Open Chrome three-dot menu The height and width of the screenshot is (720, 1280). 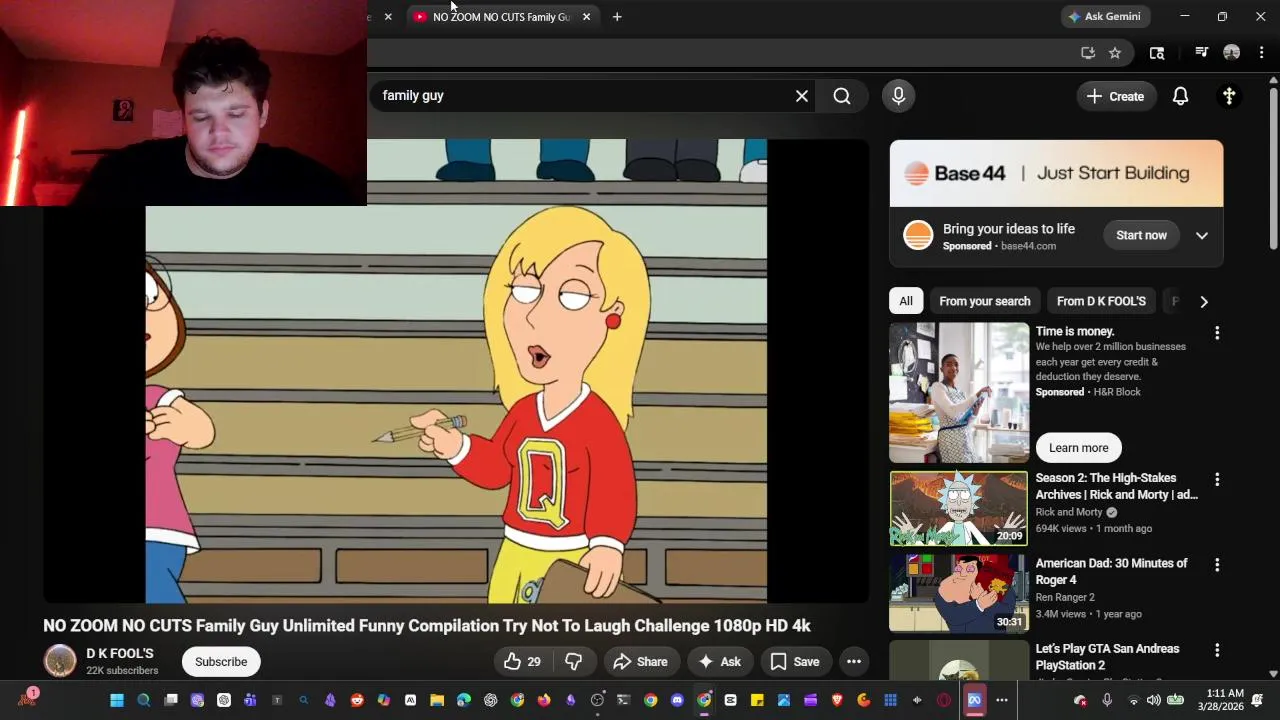coord(1261,53)
